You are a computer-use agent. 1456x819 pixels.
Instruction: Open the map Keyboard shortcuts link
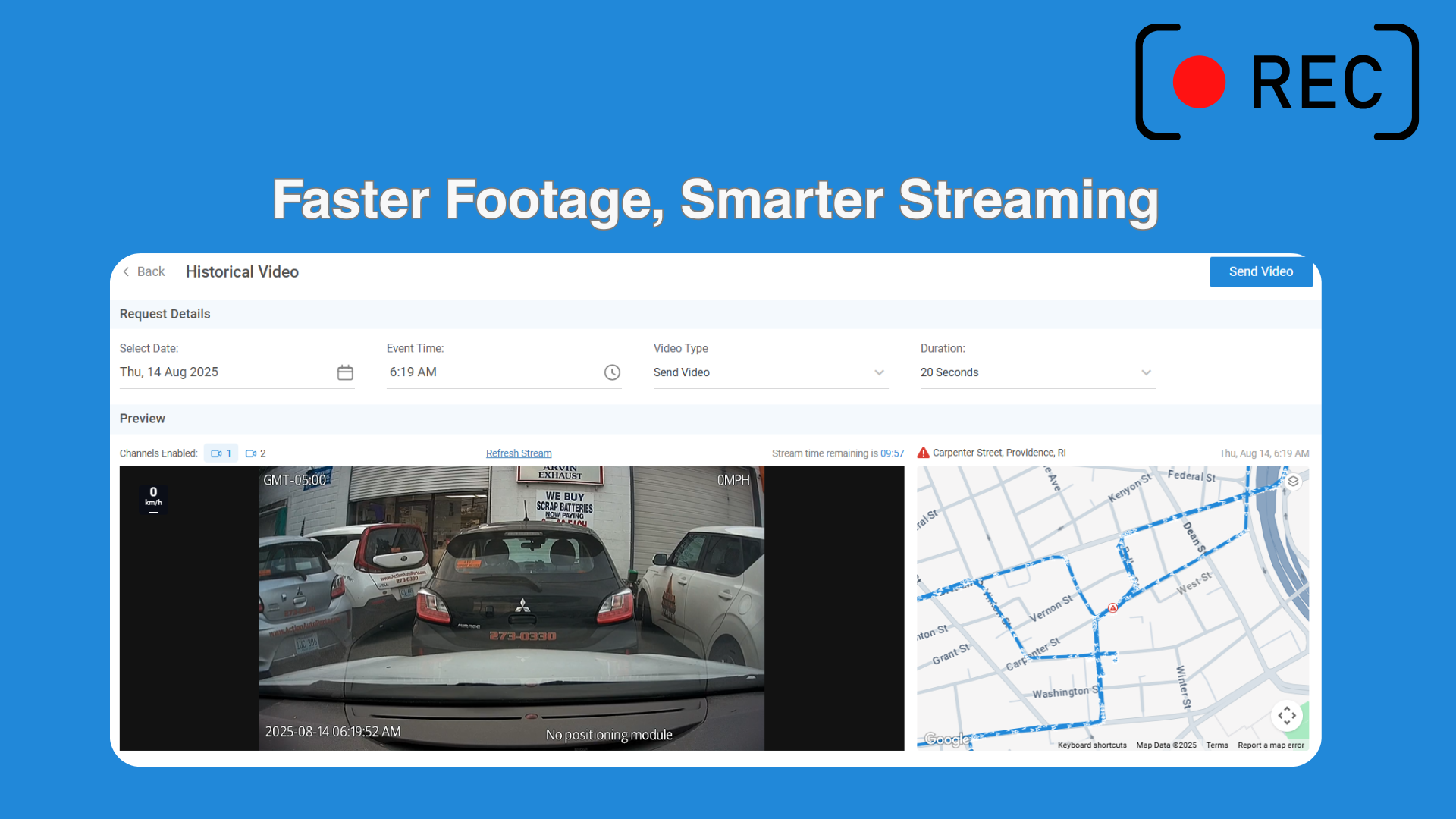pos(1092,745)
